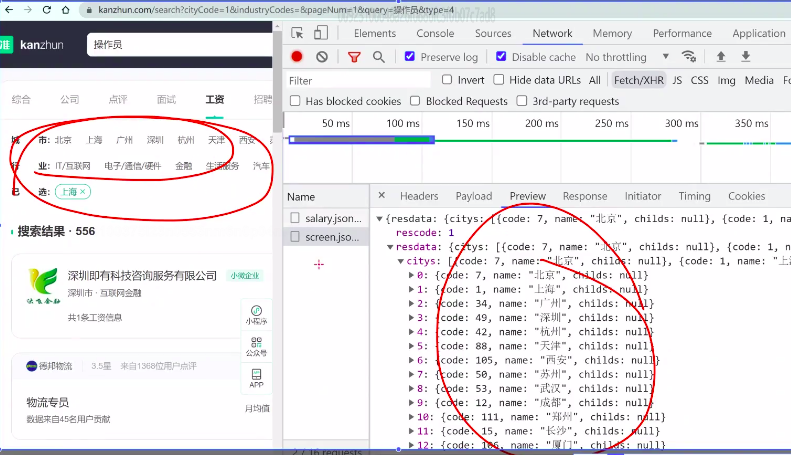The height and width of the screenshot is (455, 791).
Task: Check the screen.json request checkbox
Action: (x=295, y=237)
